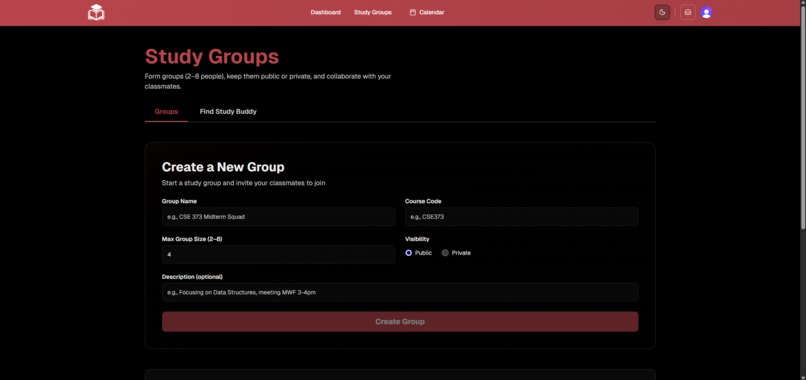Open Study Groups in top navigation
Screen dimensions: 806x380
click(x=373, y=12)
